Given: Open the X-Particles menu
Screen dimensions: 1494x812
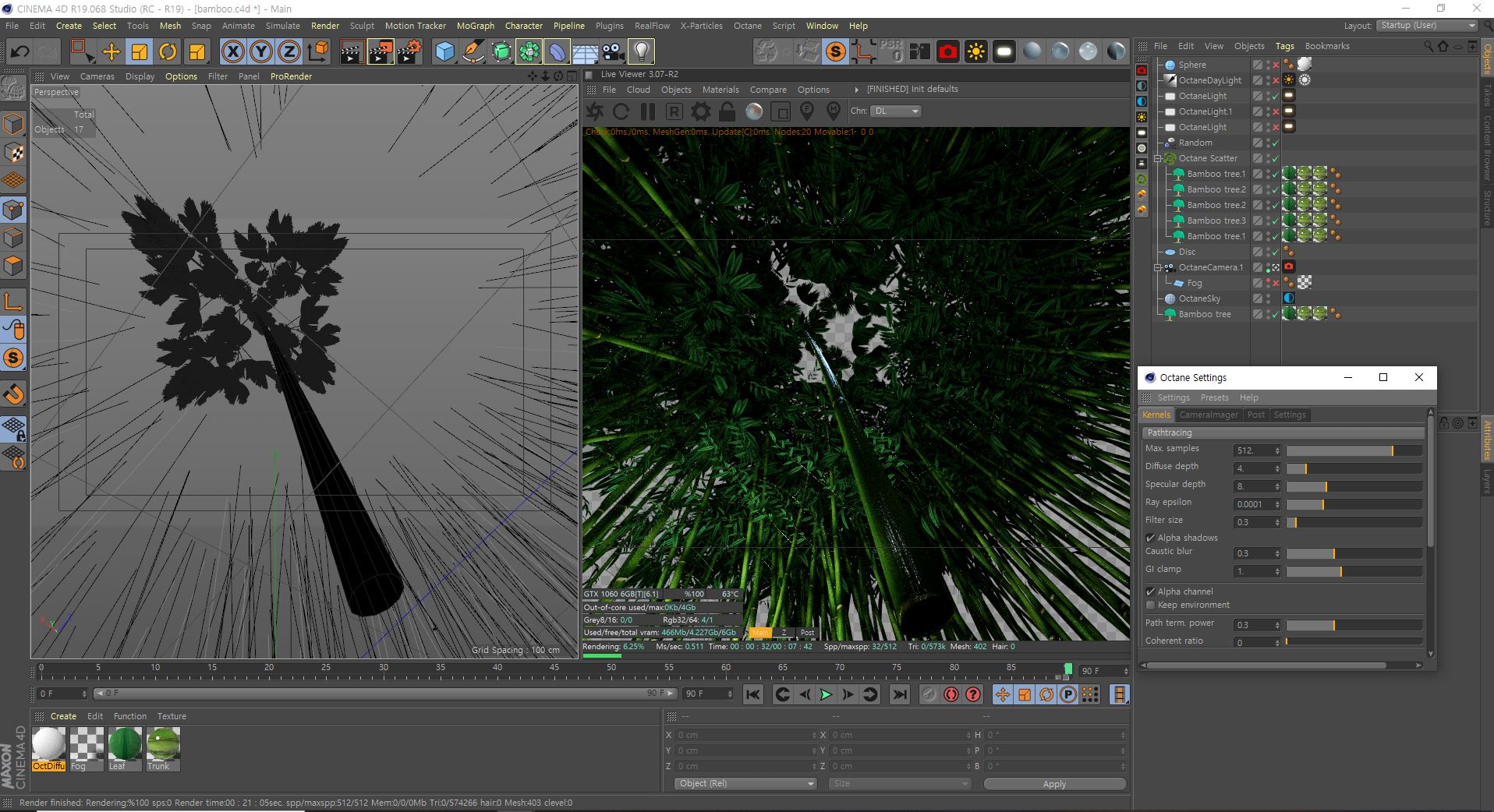Looking at the screenshot, I should [x=701, y=26].
